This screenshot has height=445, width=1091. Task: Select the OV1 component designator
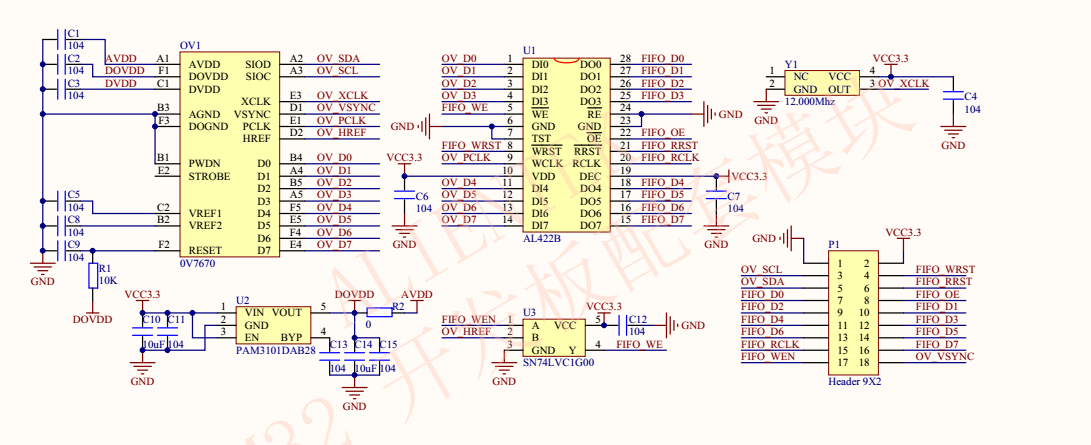(190, 45)
